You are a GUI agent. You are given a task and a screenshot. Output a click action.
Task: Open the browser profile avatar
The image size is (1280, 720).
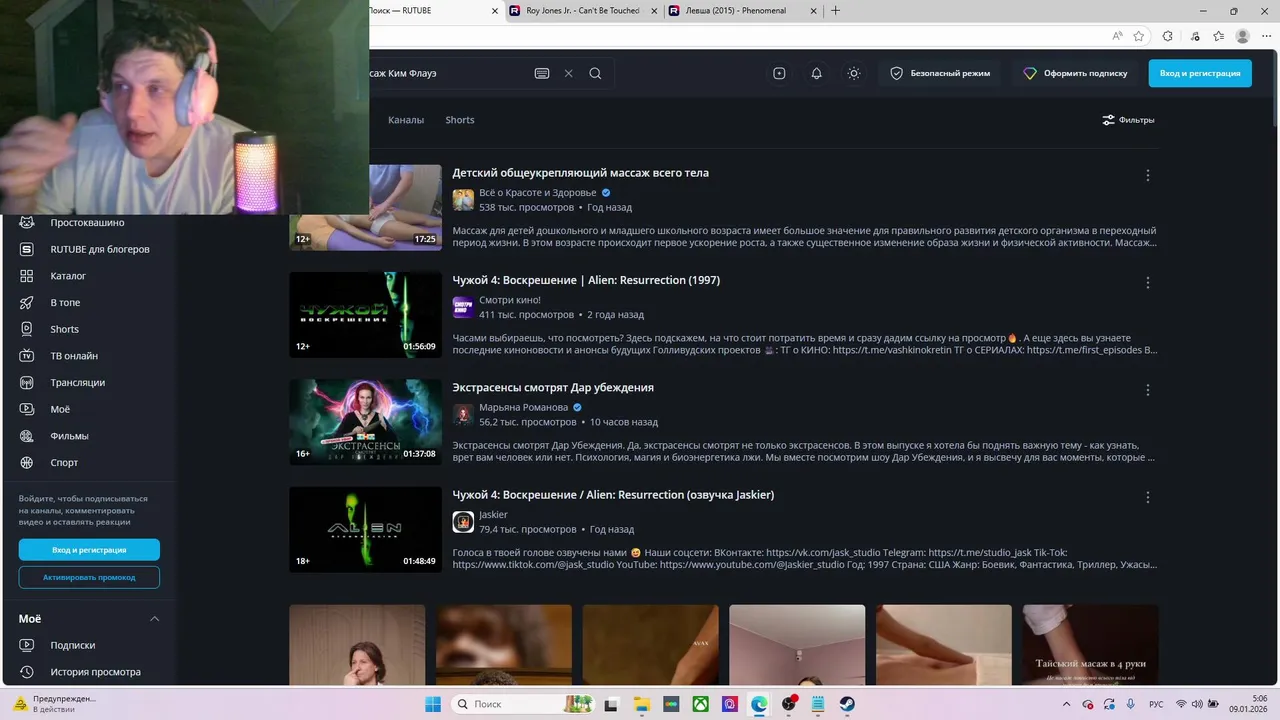1243,36
